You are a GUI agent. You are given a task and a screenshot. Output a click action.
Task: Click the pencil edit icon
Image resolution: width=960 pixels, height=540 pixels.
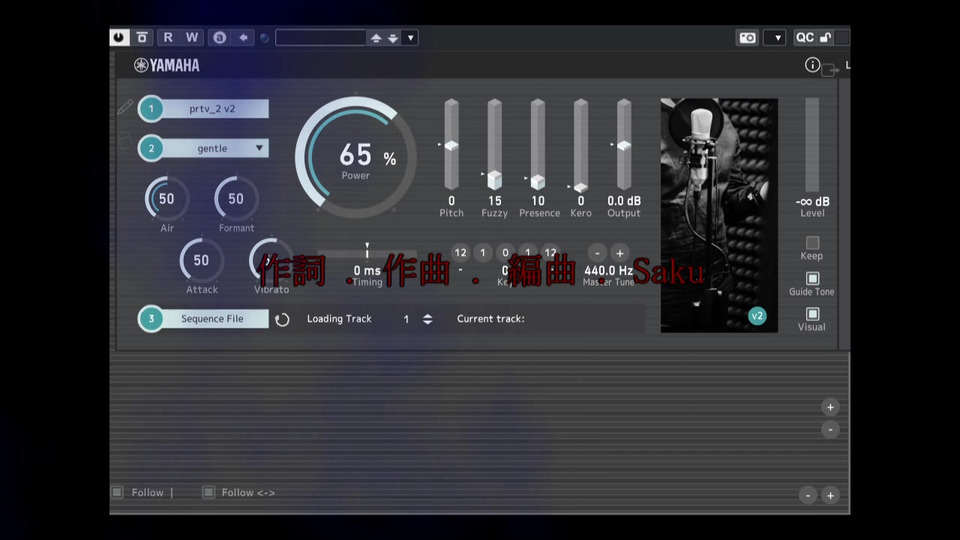[x=125, y=107]
